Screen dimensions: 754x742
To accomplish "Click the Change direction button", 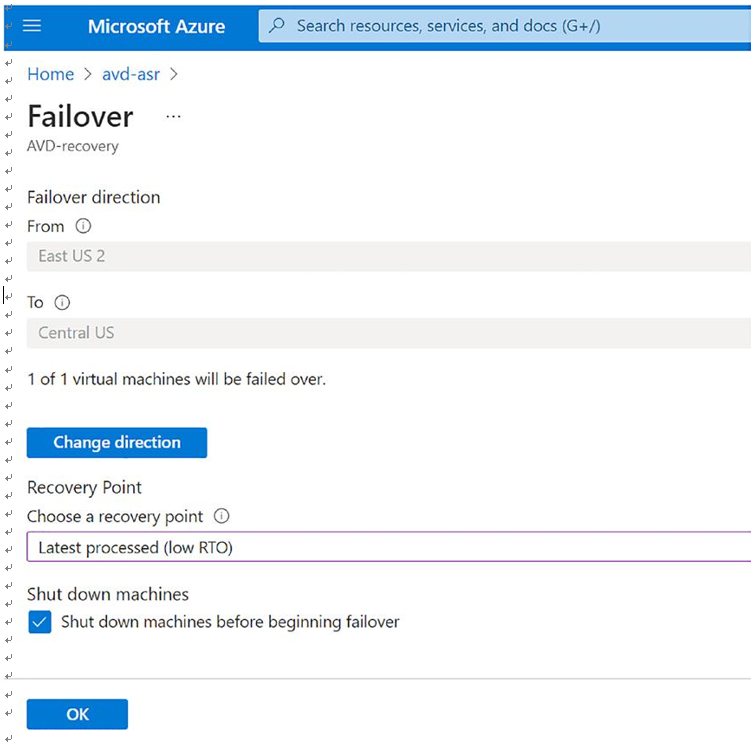I will click(x=117, y=442).
